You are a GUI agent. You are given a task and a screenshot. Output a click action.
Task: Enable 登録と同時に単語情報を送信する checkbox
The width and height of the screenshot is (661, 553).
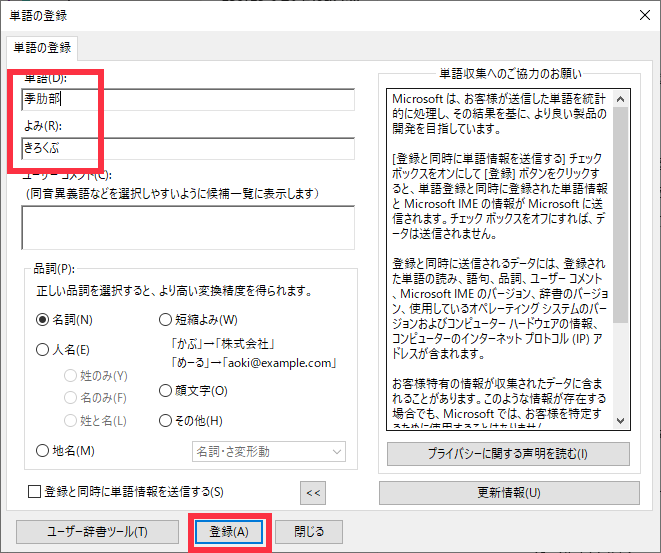click(x=35, y=491)
